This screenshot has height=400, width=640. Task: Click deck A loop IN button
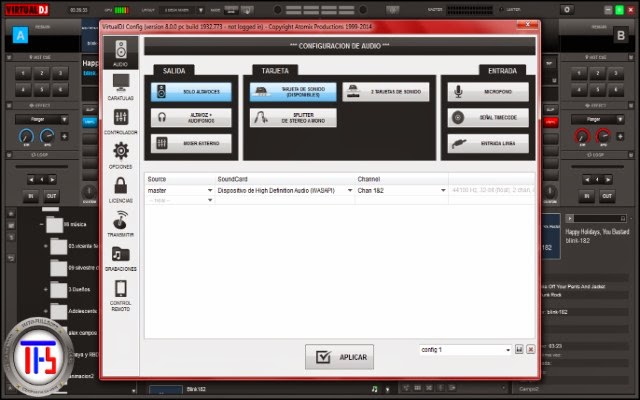[x=31, y=196]
